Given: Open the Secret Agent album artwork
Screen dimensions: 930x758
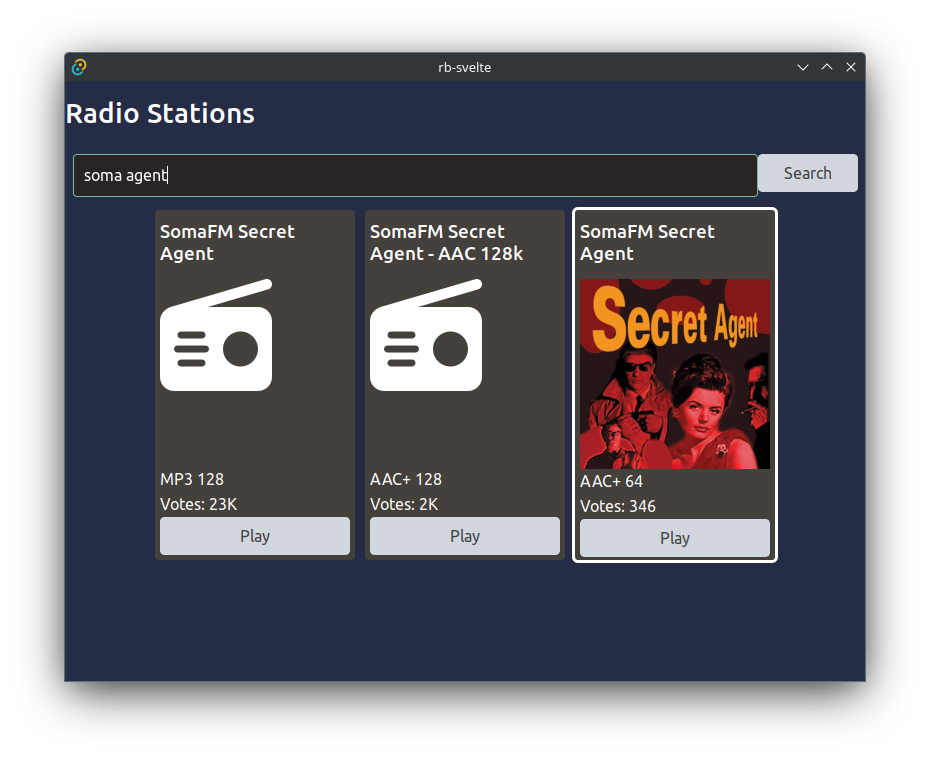Looking at the screenshot, I should coord(675,374).
